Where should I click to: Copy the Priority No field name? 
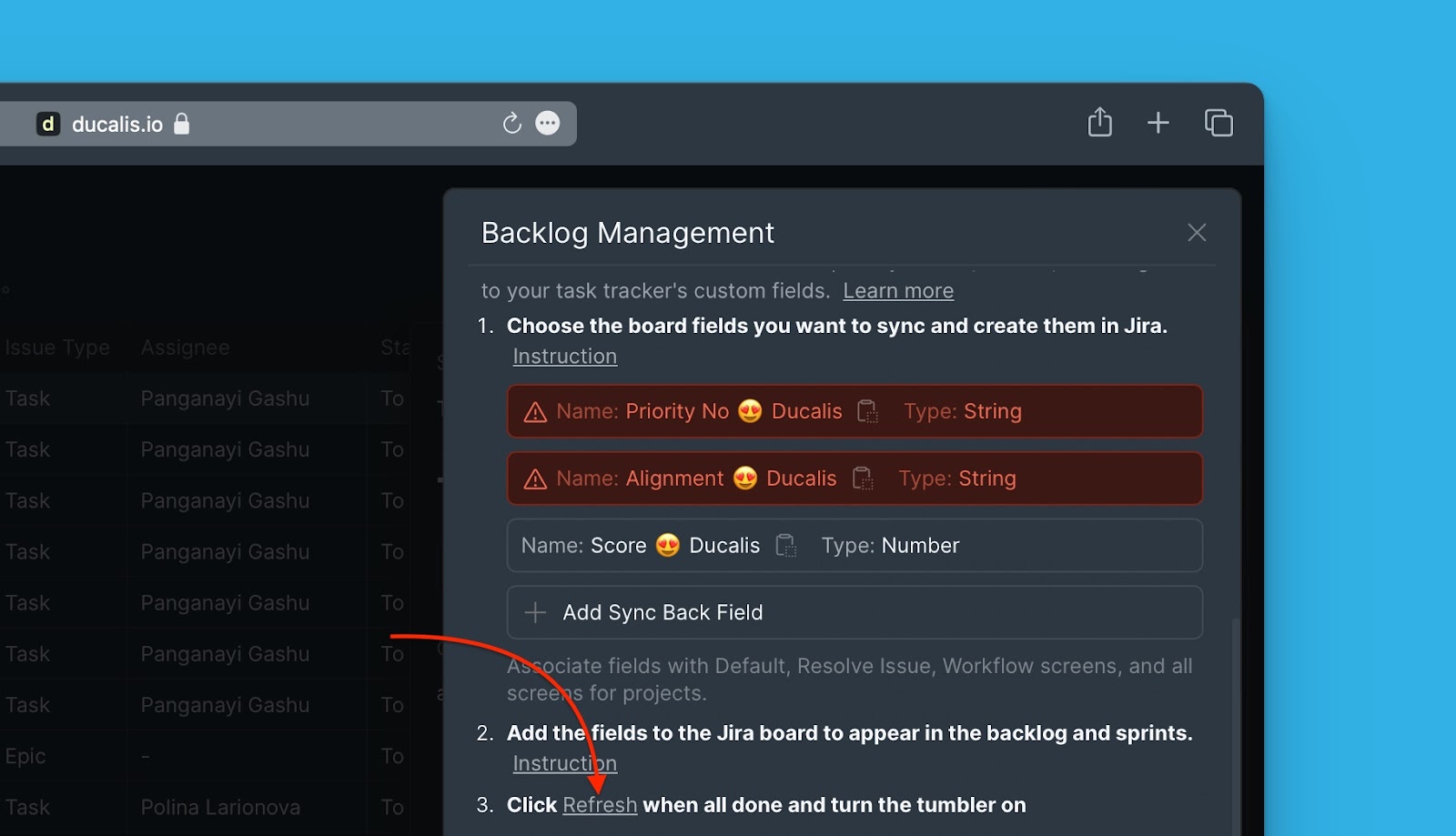pos(867,412)
